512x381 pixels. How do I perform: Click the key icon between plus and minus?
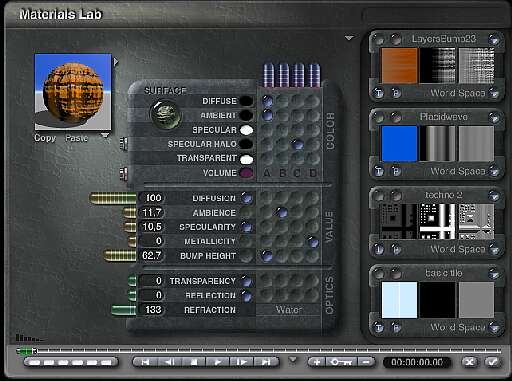341,362
